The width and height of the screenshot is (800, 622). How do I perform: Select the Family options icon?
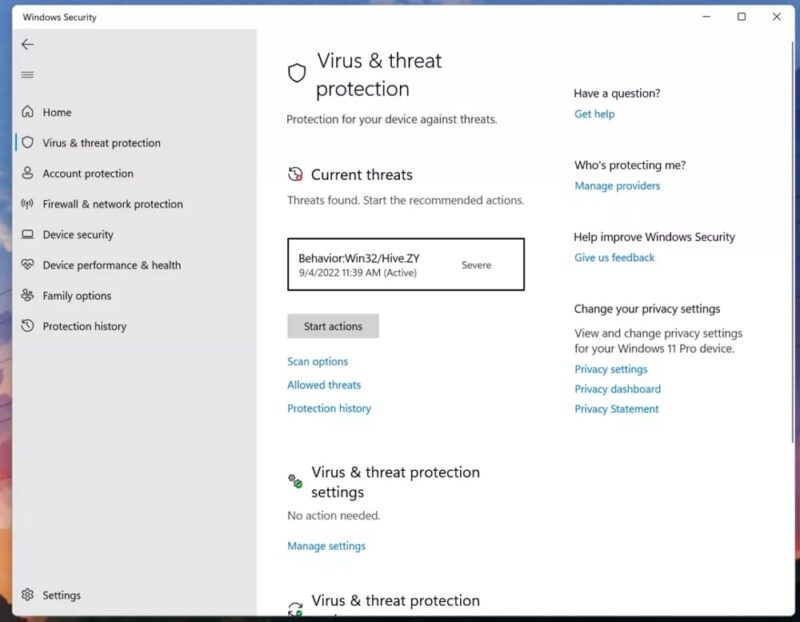[30, 295]
